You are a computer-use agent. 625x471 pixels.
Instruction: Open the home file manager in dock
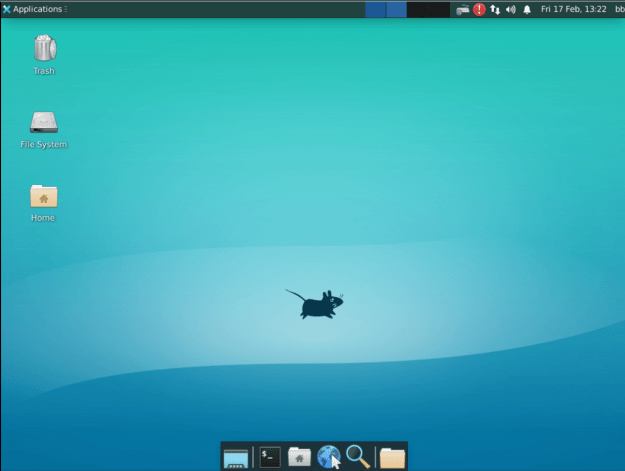[x=299, y=457]
